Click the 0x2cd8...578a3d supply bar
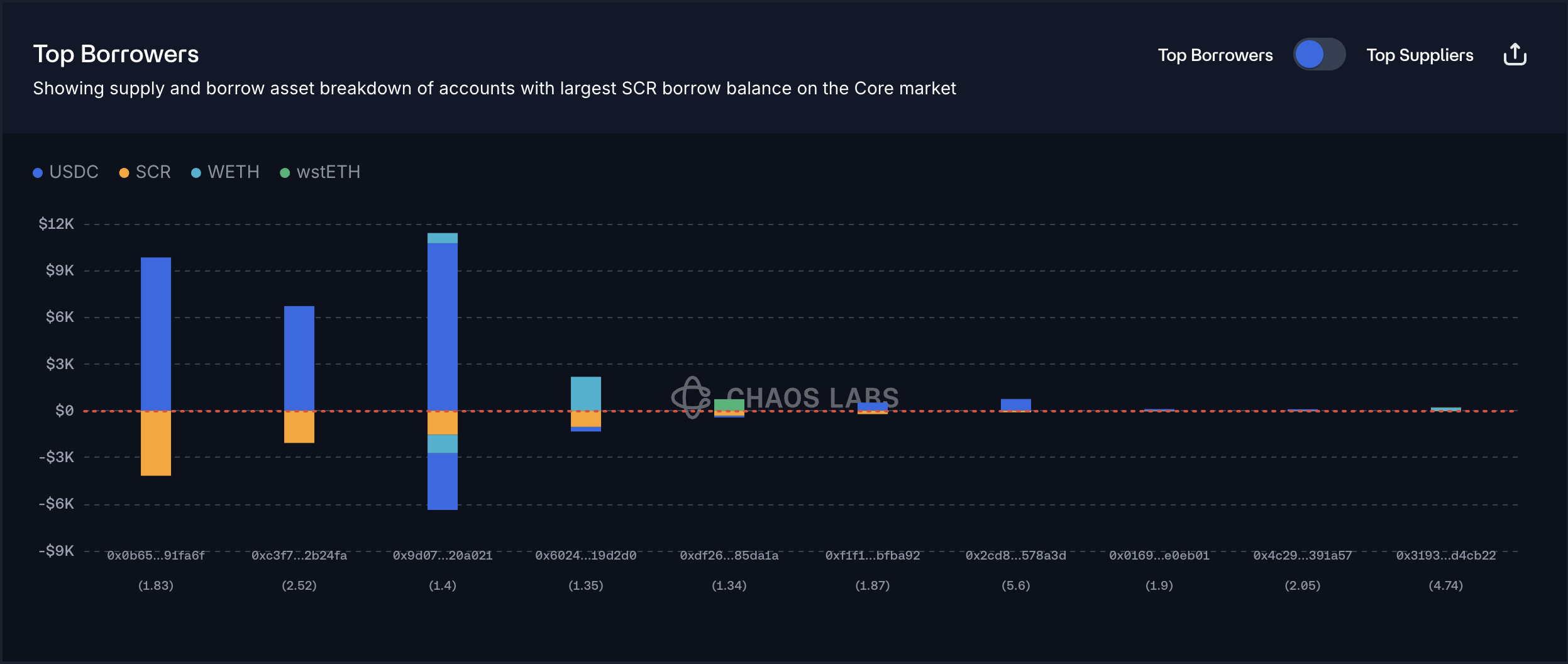1568x664 pixels. pyautogui.click(x=1016, y=404)
